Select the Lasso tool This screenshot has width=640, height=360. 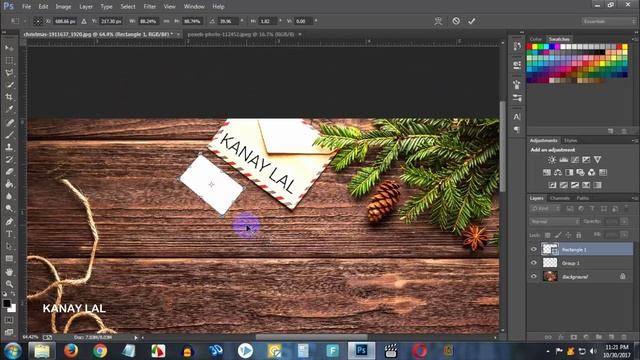click(x=9, y=73)
